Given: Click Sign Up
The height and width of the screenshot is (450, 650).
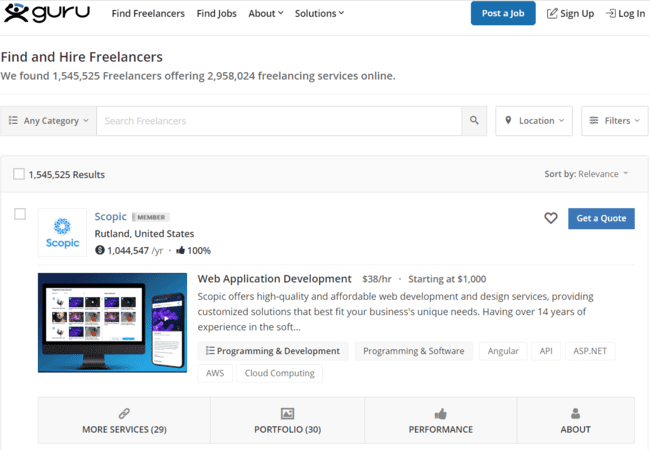Looking at the screenshot, I should coord(570,13).
